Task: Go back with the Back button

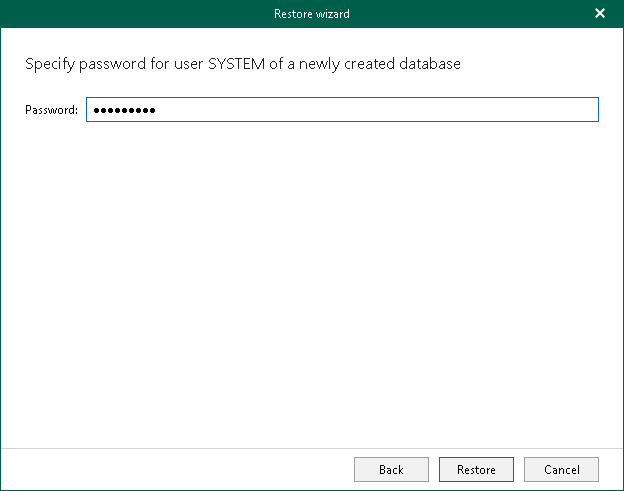Action: click(x=391, y=469)
